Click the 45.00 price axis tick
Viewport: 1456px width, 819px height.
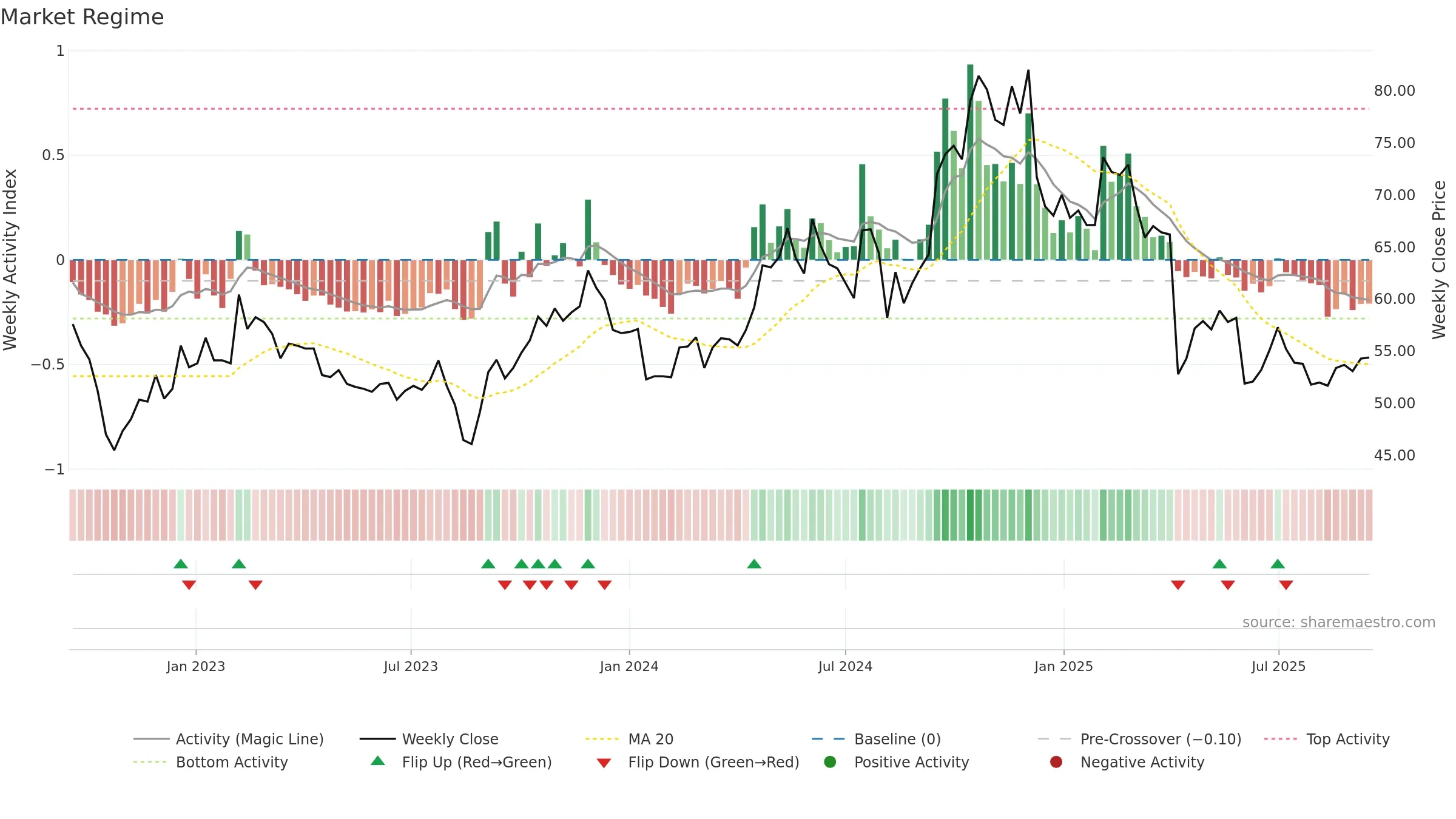[x=1395, y=455]
